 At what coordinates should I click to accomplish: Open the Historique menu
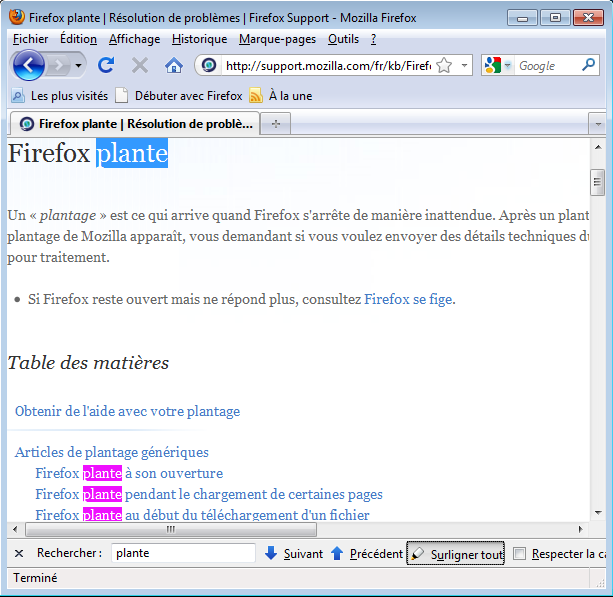point(199,39)
